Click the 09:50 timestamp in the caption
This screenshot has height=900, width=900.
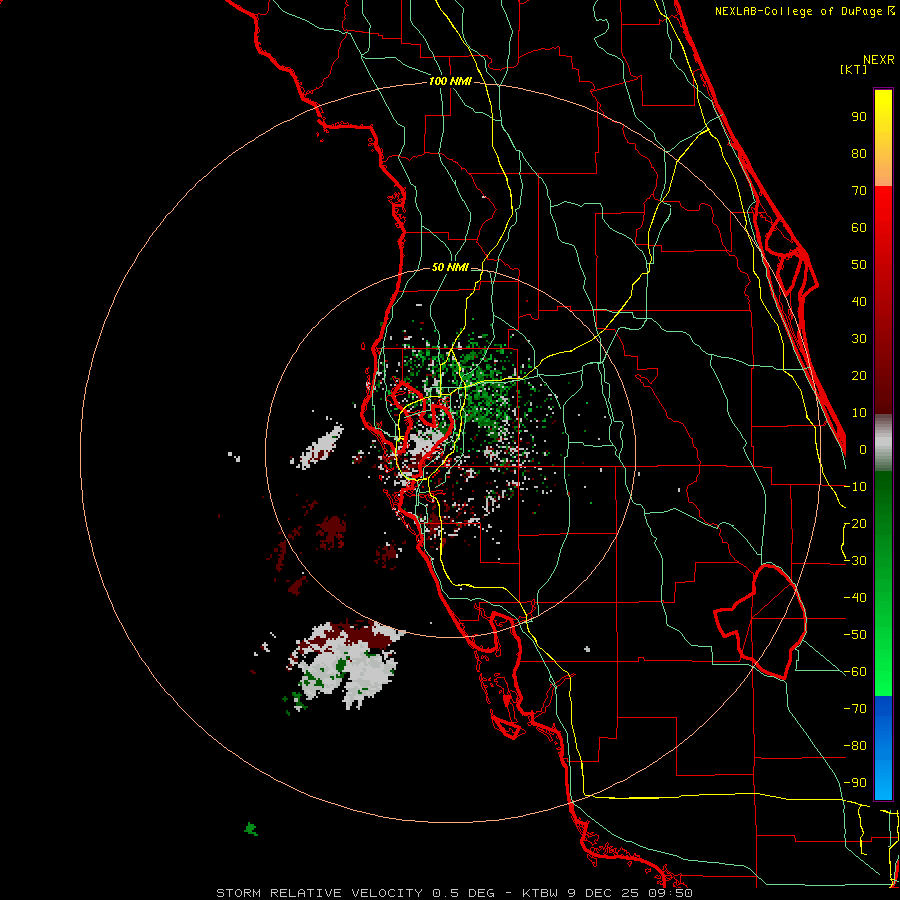tap(670, 893)
